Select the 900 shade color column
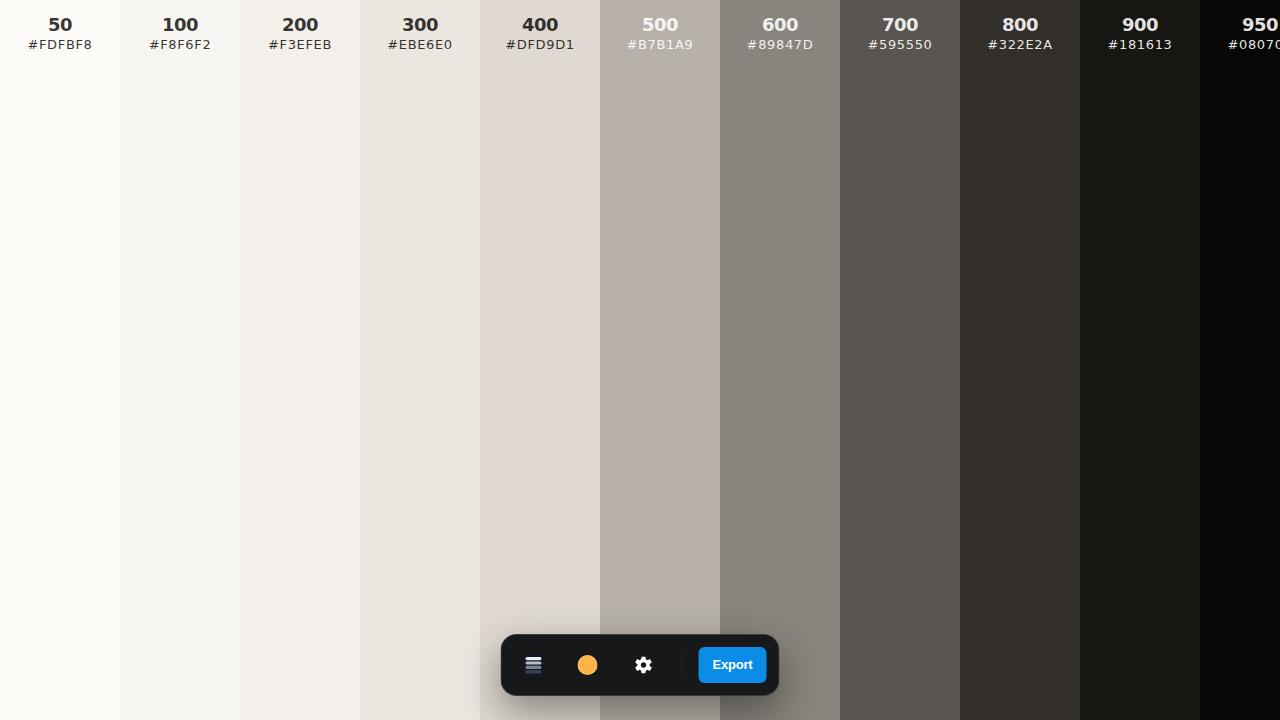Screen dimensions: 1280x720 pos(1140,360)
